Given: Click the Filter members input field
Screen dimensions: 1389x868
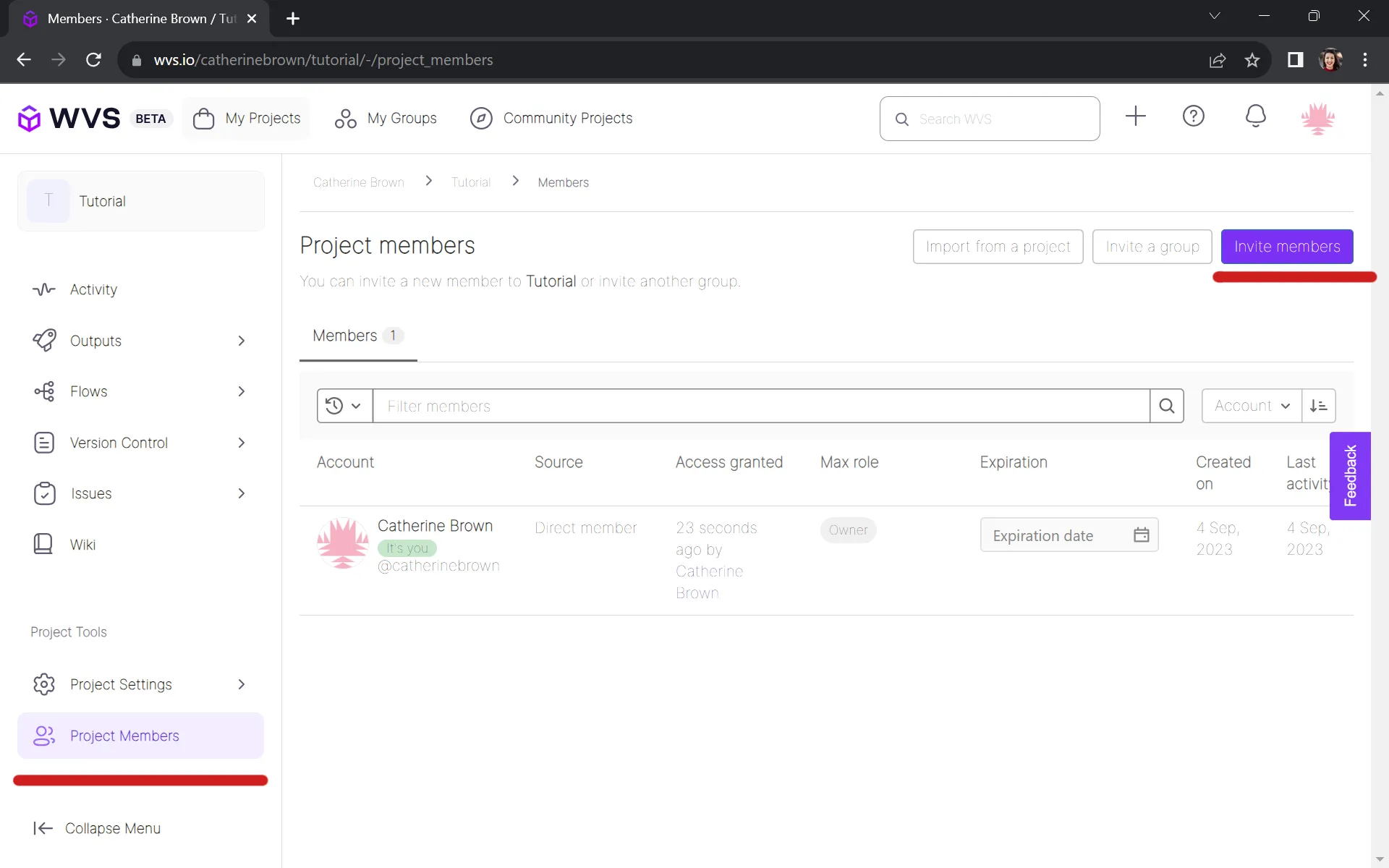Looking at the screenshot, I should (760, 406).
